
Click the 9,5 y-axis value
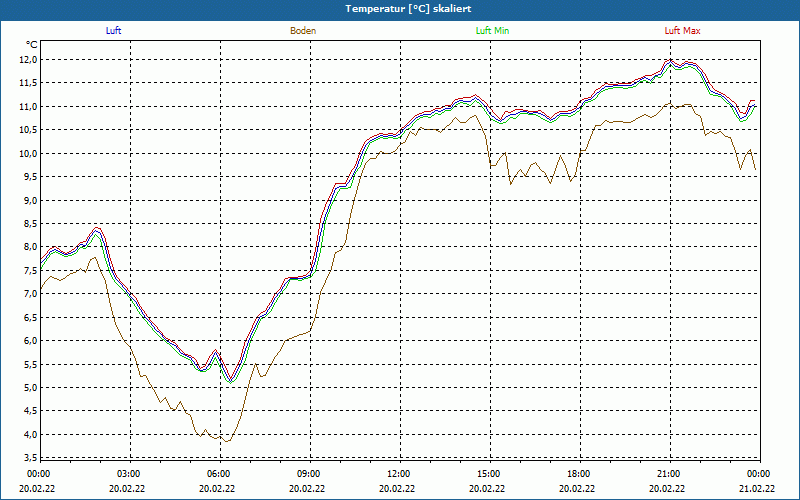pos(31,177)
